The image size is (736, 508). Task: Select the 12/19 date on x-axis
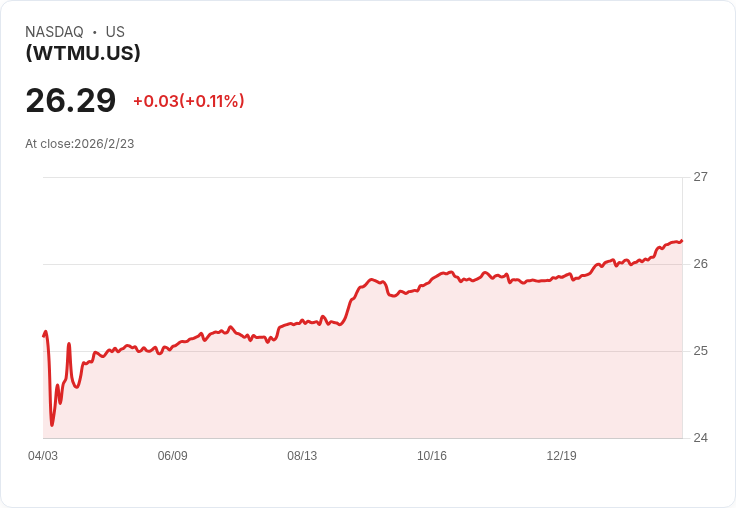coord(561,456)
